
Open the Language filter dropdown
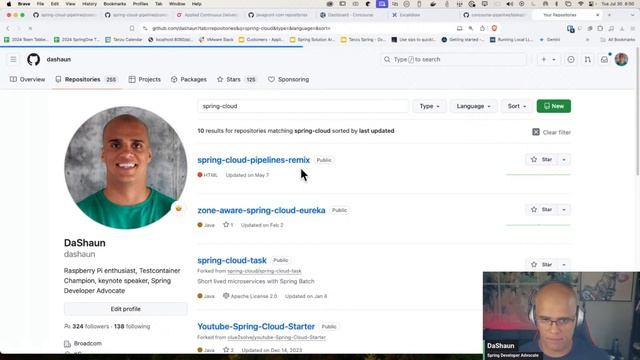pos(473,106)
